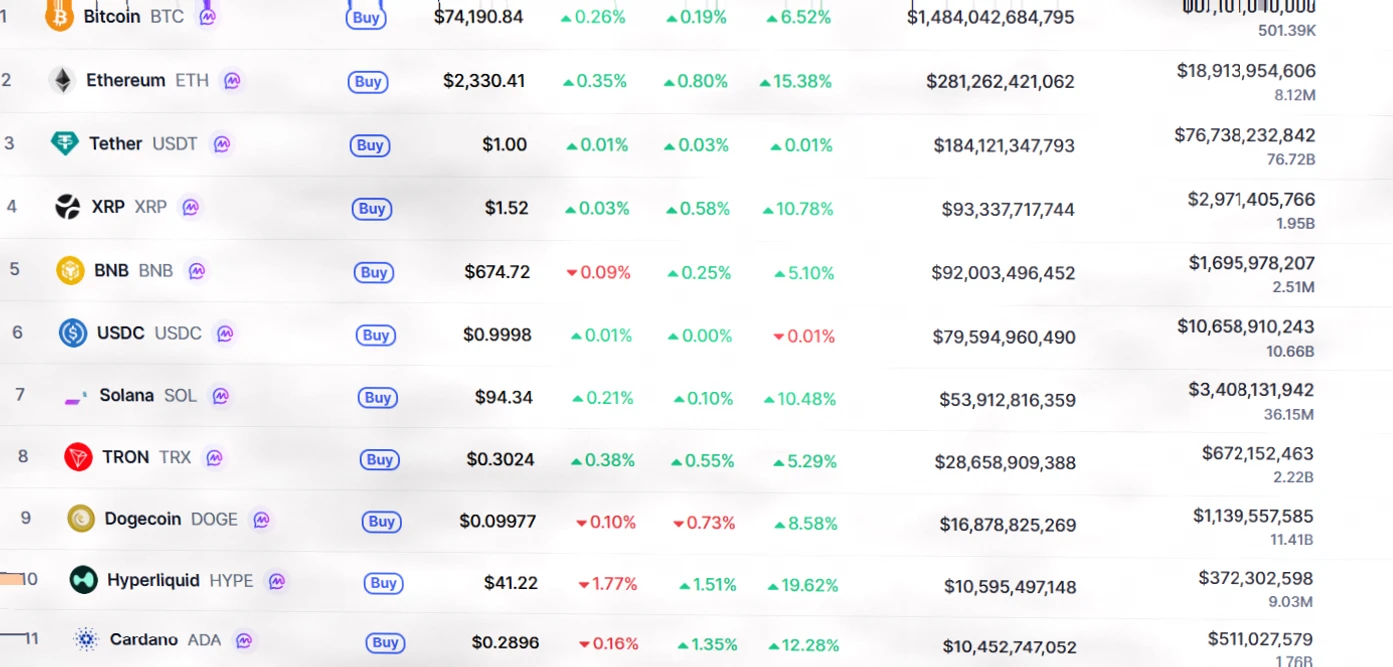1393x667 pixels.
Task: Click market cap $281,262,421,062
Action: point(1000,81)
